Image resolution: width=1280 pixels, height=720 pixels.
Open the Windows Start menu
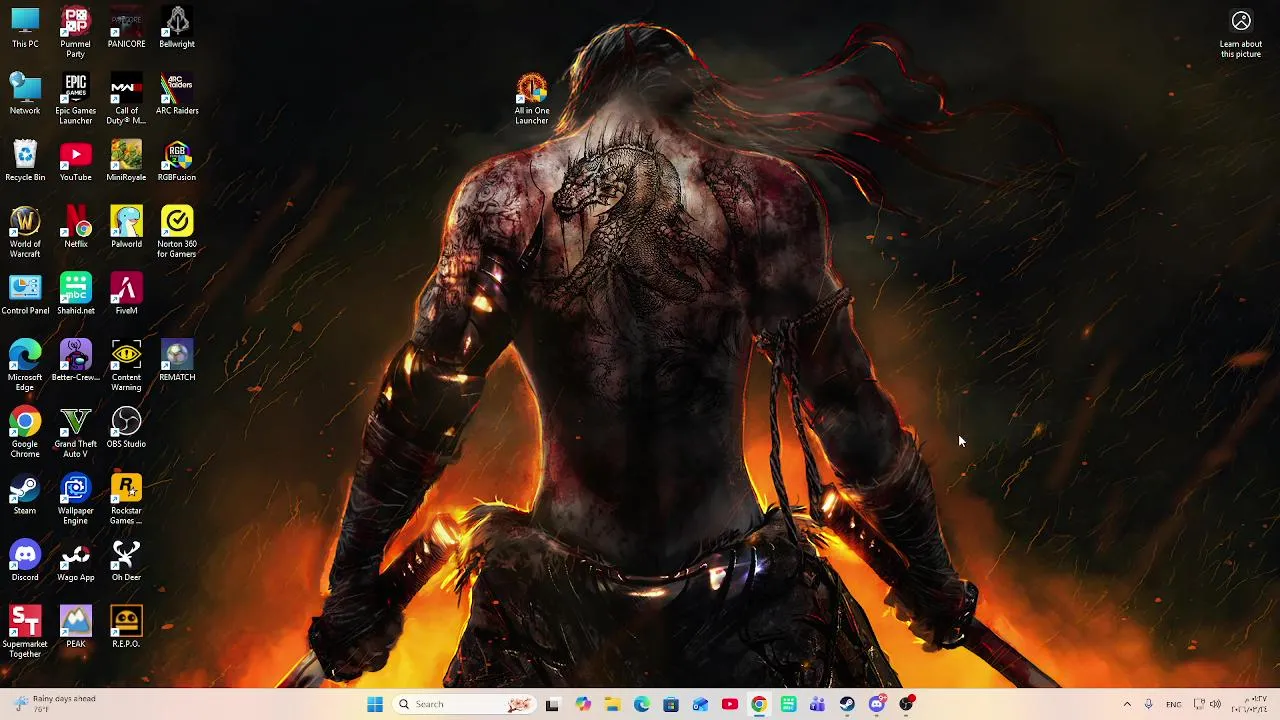click(x=375, y=705)
